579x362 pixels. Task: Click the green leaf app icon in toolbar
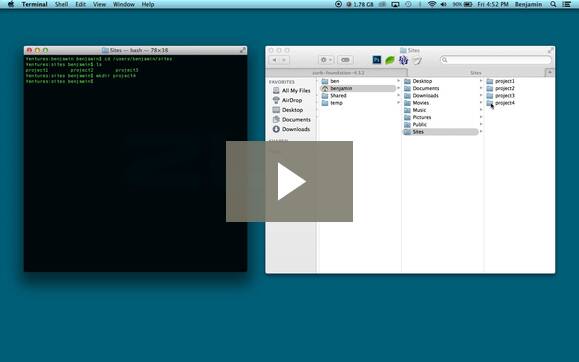click(x=390, y=60)
